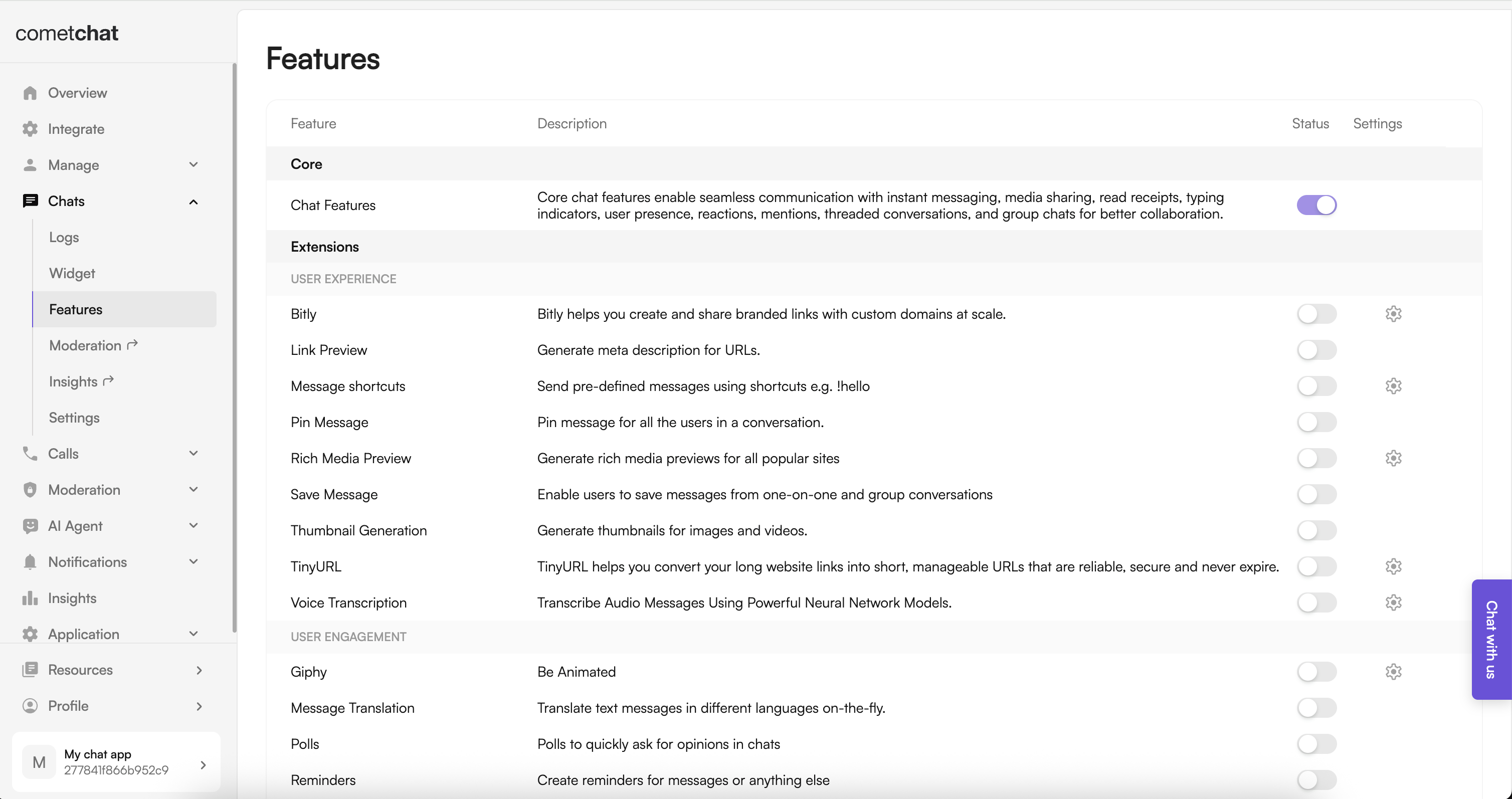Open Giphy settings gear icon

click(1393, 672)
